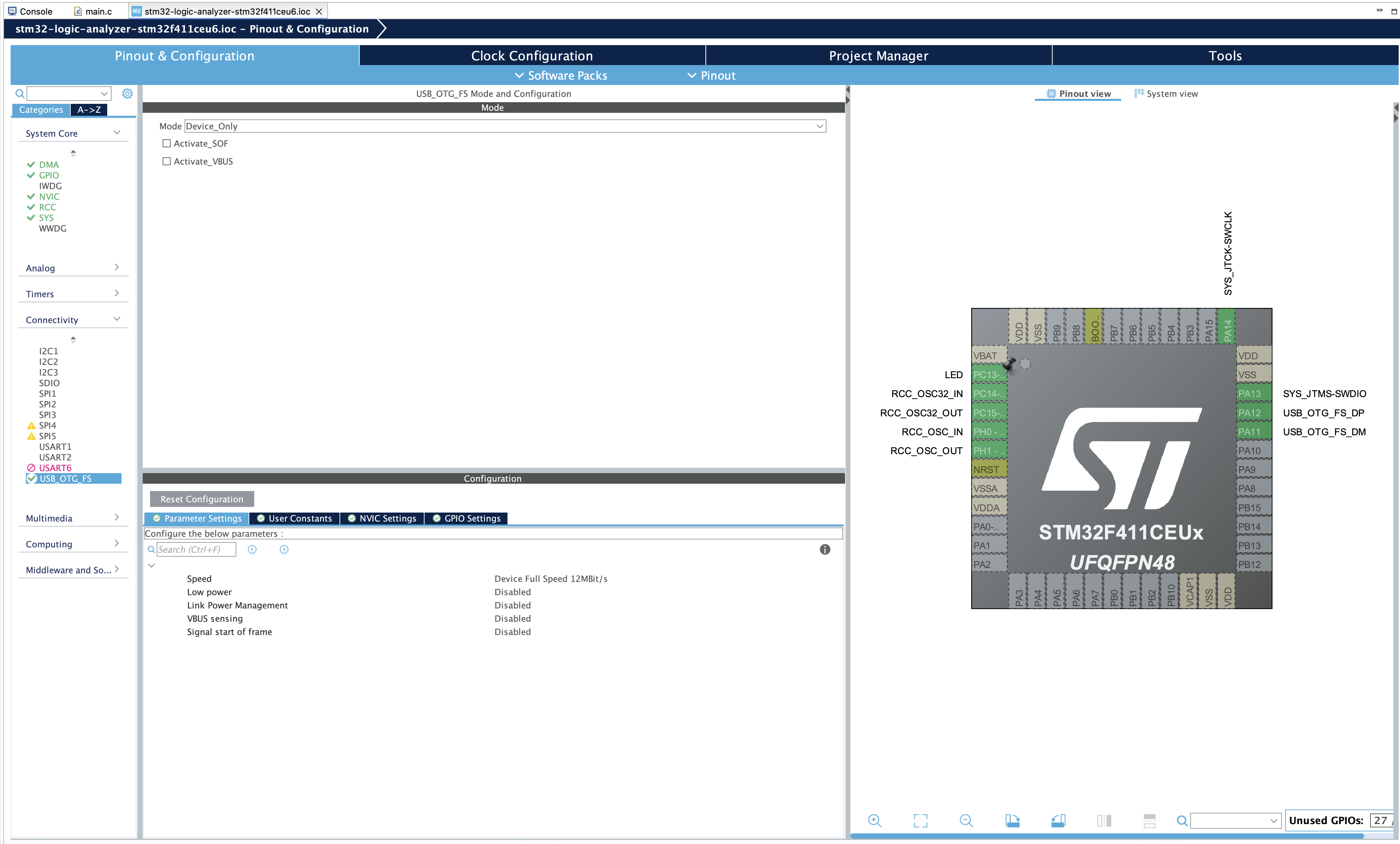Expand the Timers category

tap(117, 294)
